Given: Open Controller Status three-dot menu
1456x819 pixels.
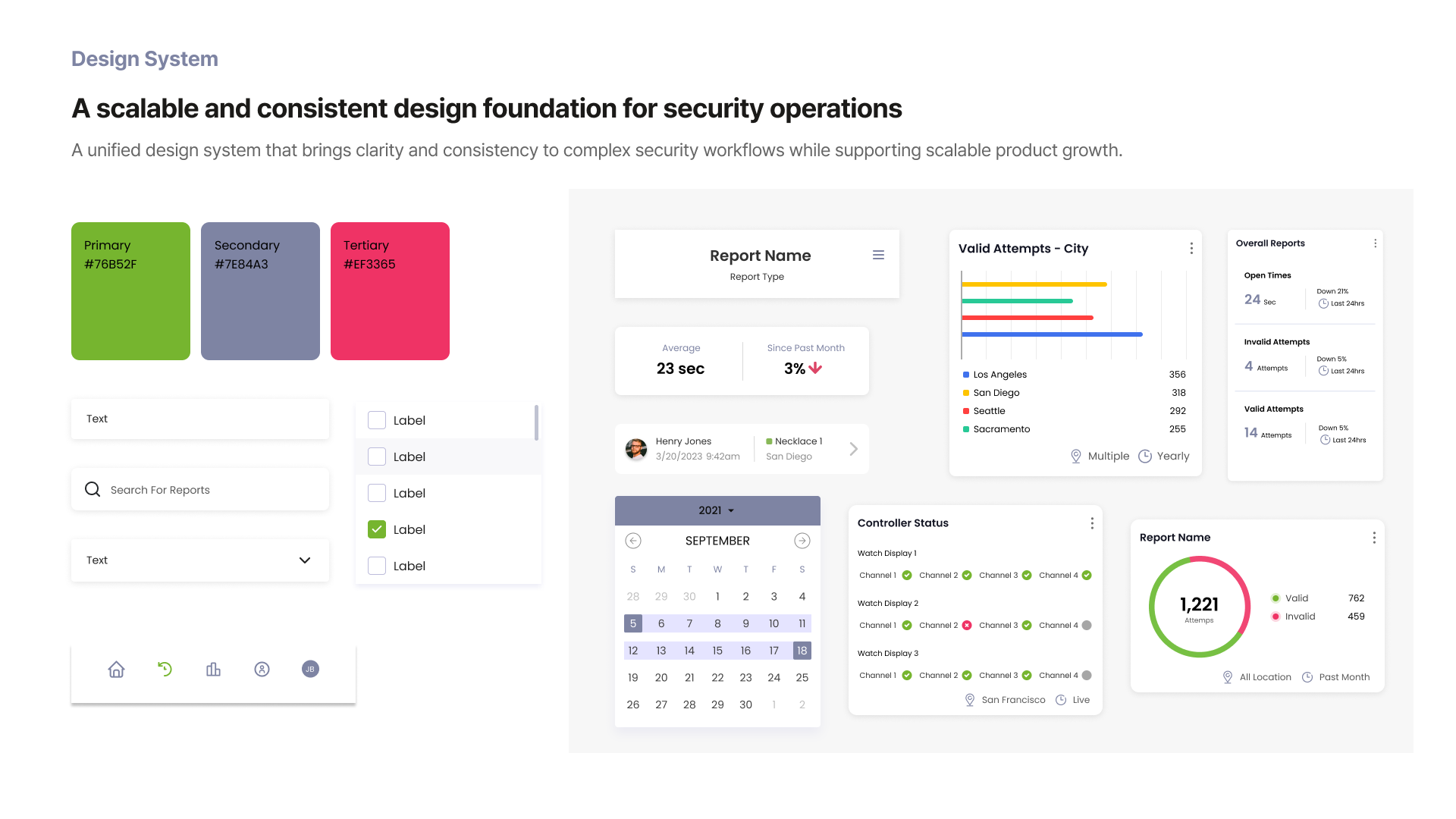Looking at the screenshot, I should [1092, 523].
